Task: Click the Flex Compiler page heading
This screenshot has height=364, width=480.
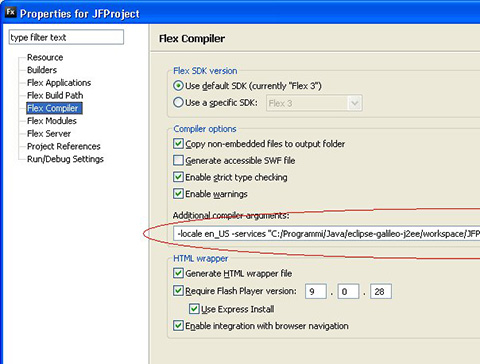Action: point(192,39)
